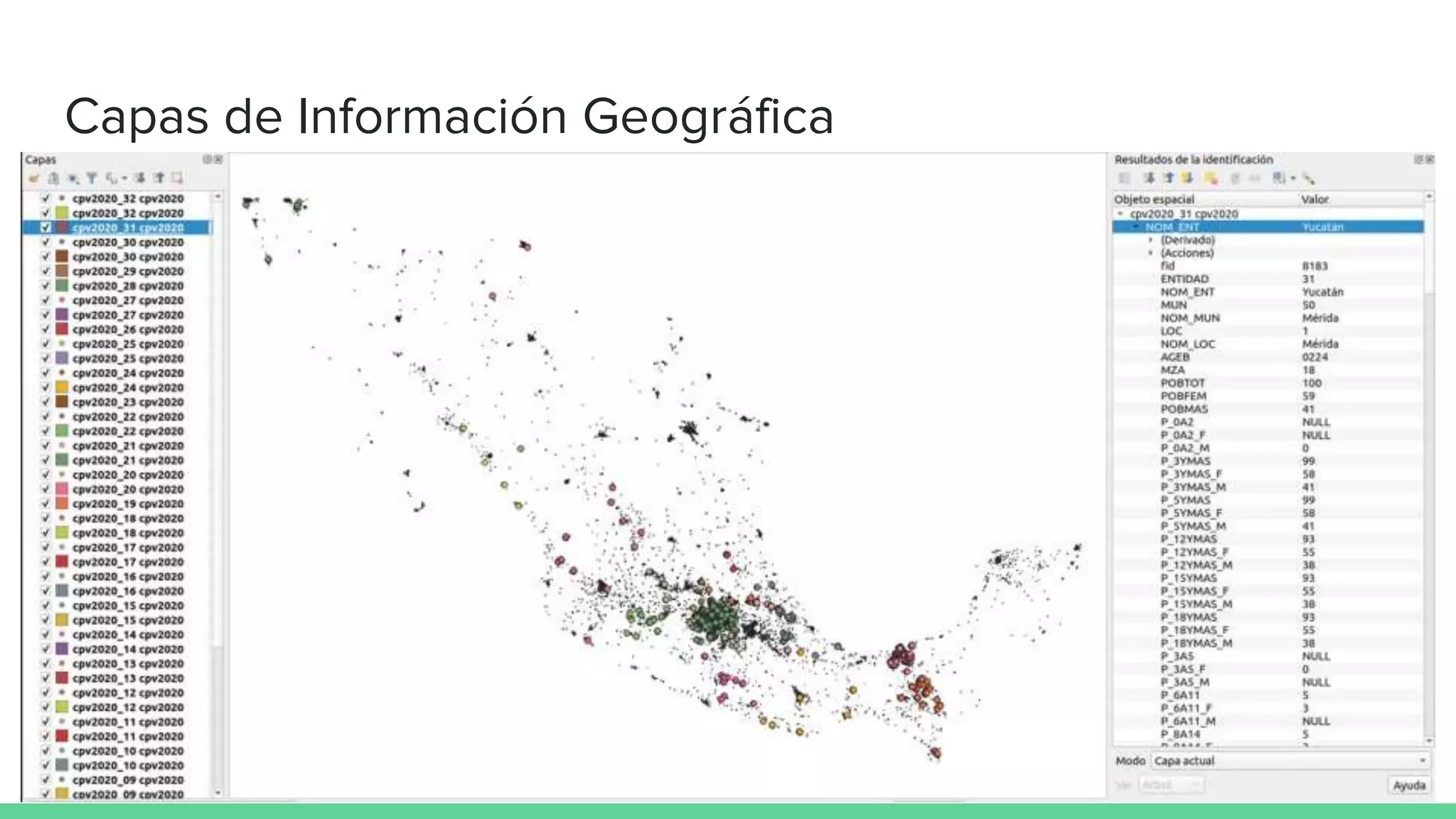This screenshot has width=1456, height=819.
Task: Copy selected feature to clipboard icon
Action: (1236, 178)
